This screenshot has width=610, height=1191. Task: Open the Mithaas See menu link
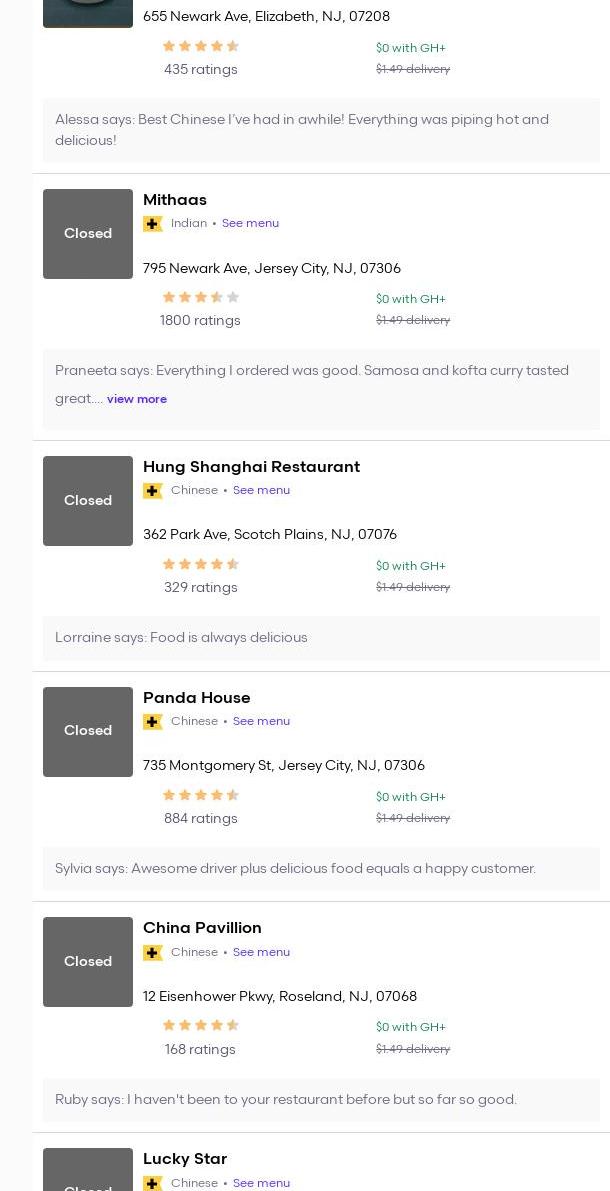pos(250,223)
